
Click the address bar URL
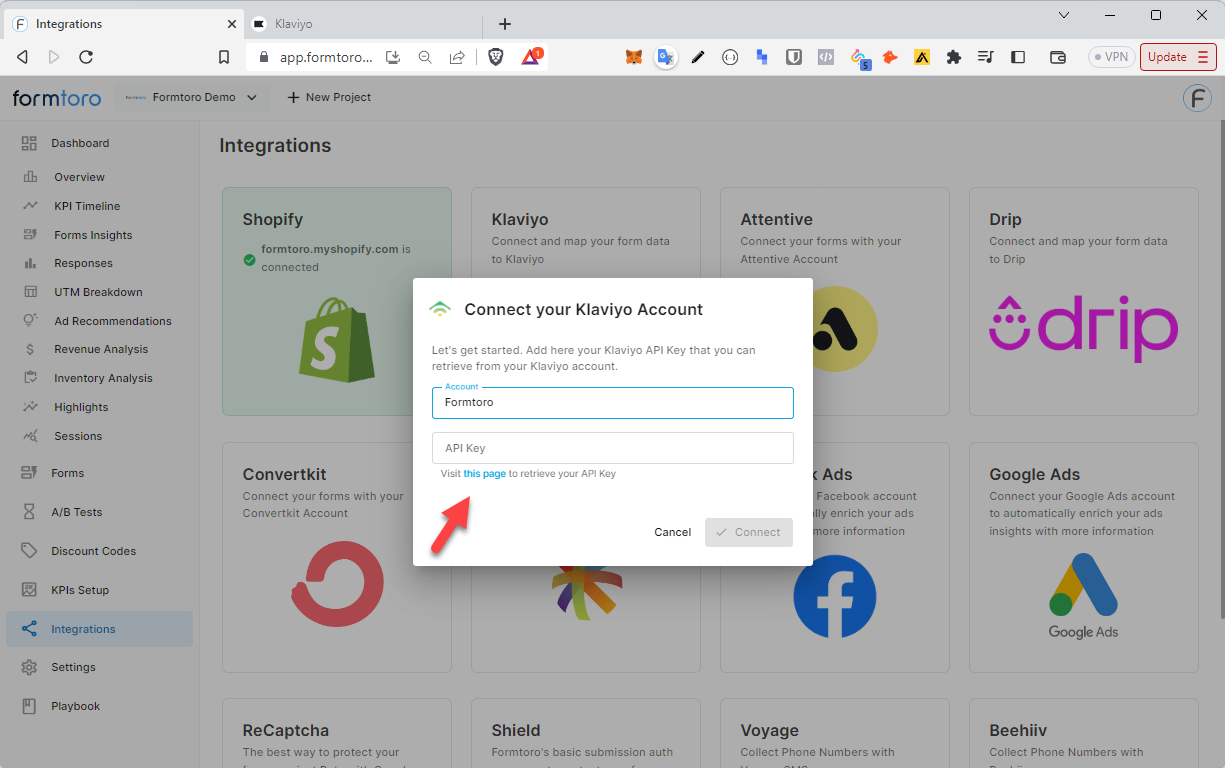[x=326, y=57]
